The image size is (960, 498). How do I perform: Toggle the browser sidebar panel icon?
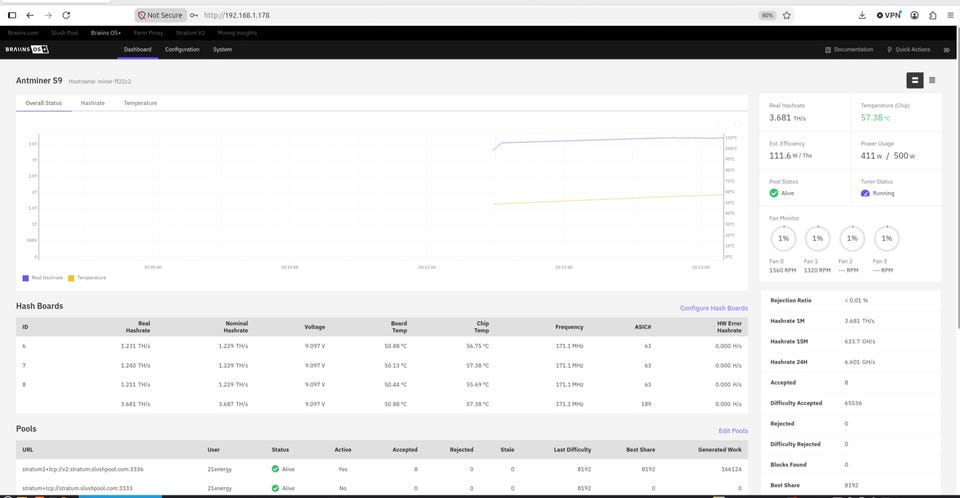(x=12, y=15)
